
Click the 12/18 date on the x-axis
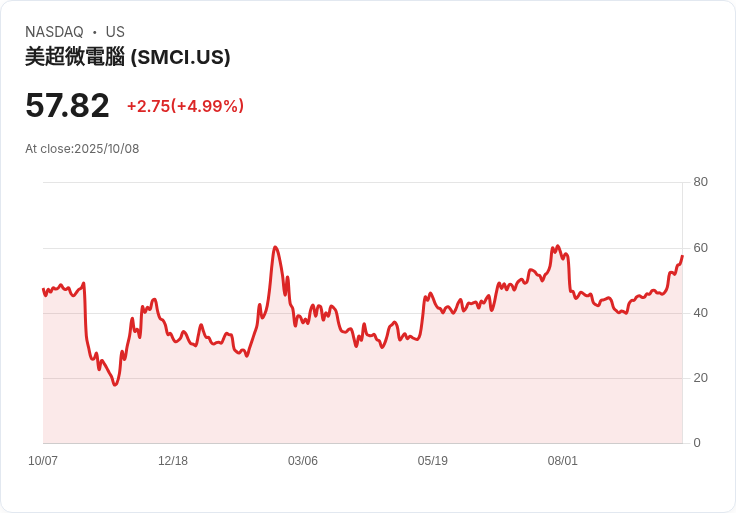click(173, 461)
